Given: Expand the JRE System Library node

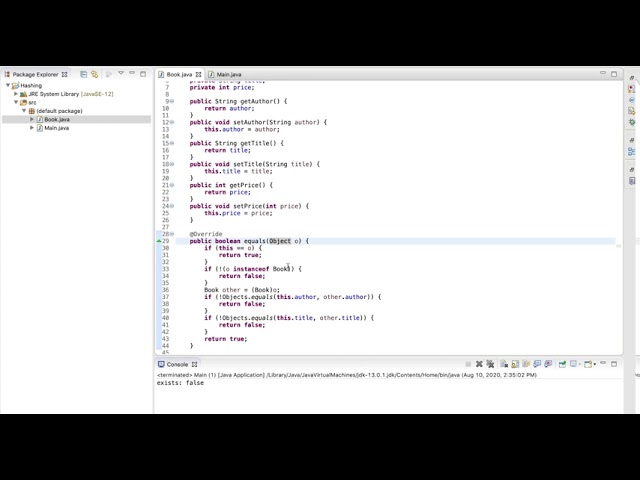Looking at the screenshot, I should coord(16,94).
